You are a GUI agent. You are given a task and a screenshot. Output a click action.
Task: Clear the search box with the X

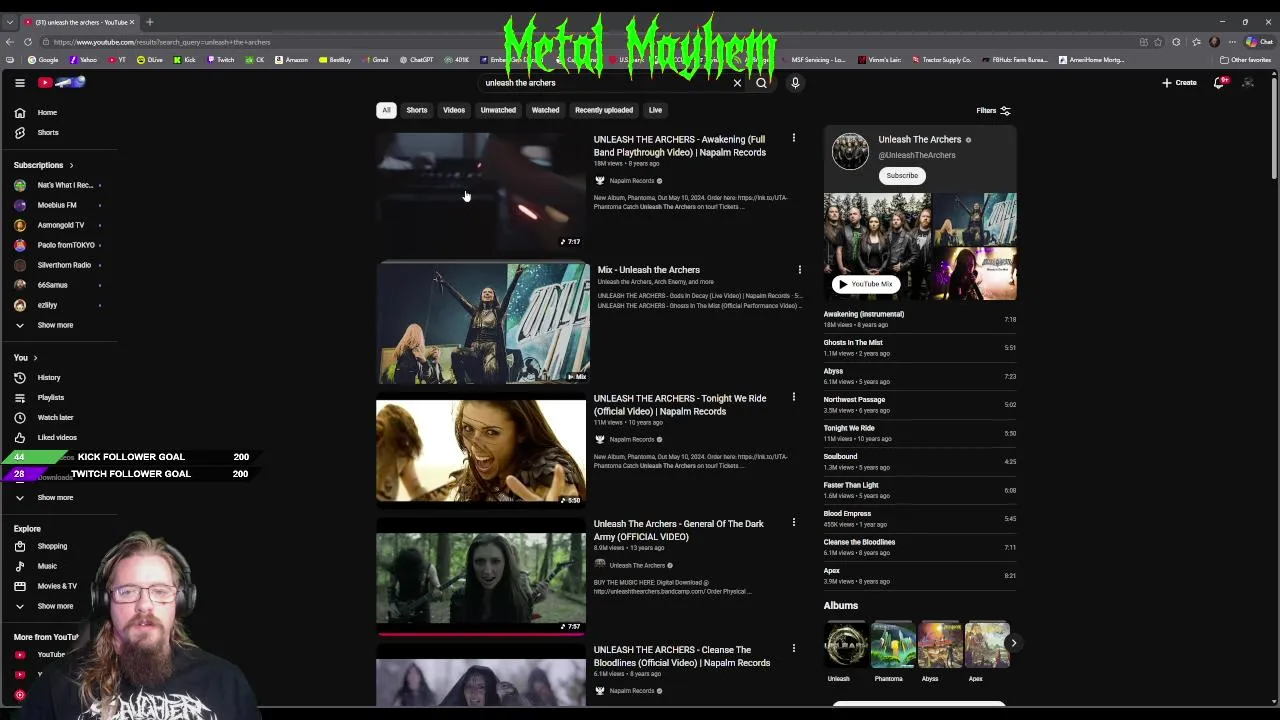point(737,83)
